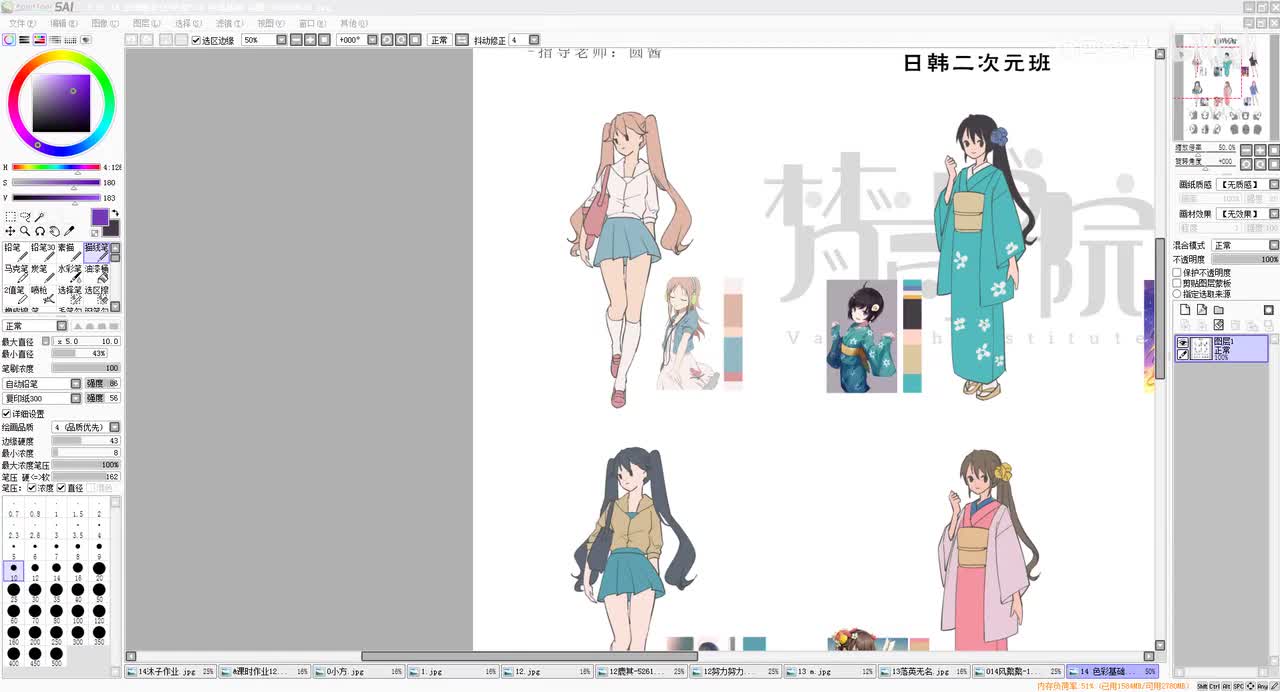Viewport: 1280px width, 692px height.
Task: Show the color wheel panel icon
Action: click(x=9, y=40)
